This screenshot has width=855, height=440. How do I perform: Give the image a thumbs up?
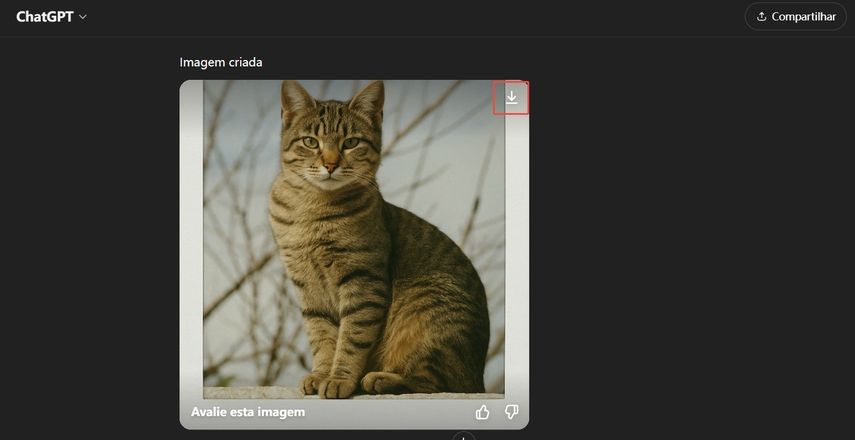[x=483, y=412]
